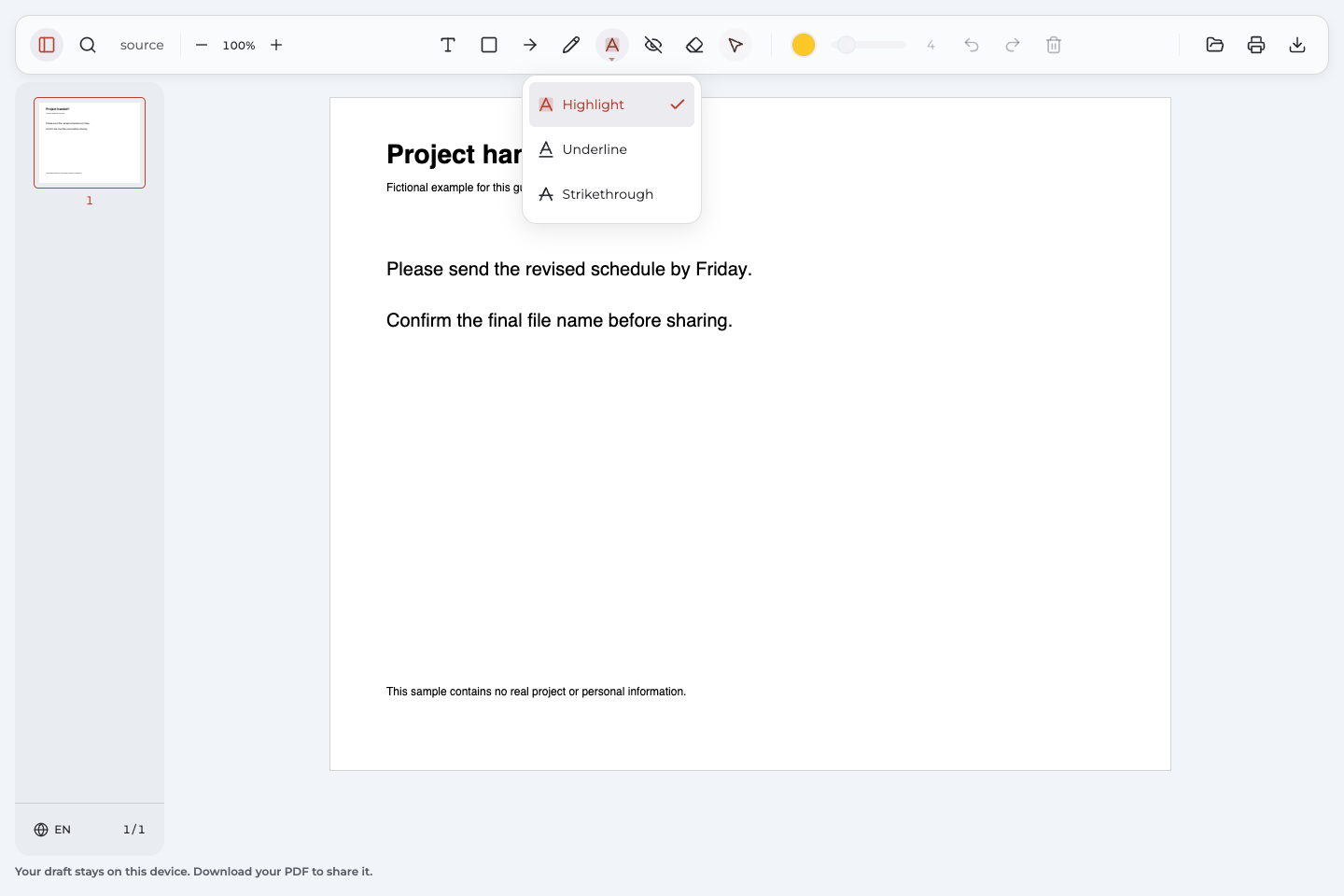The image size is (1344, 896).
Task: Zoom in with the plus button
Action: click(276, 45)
